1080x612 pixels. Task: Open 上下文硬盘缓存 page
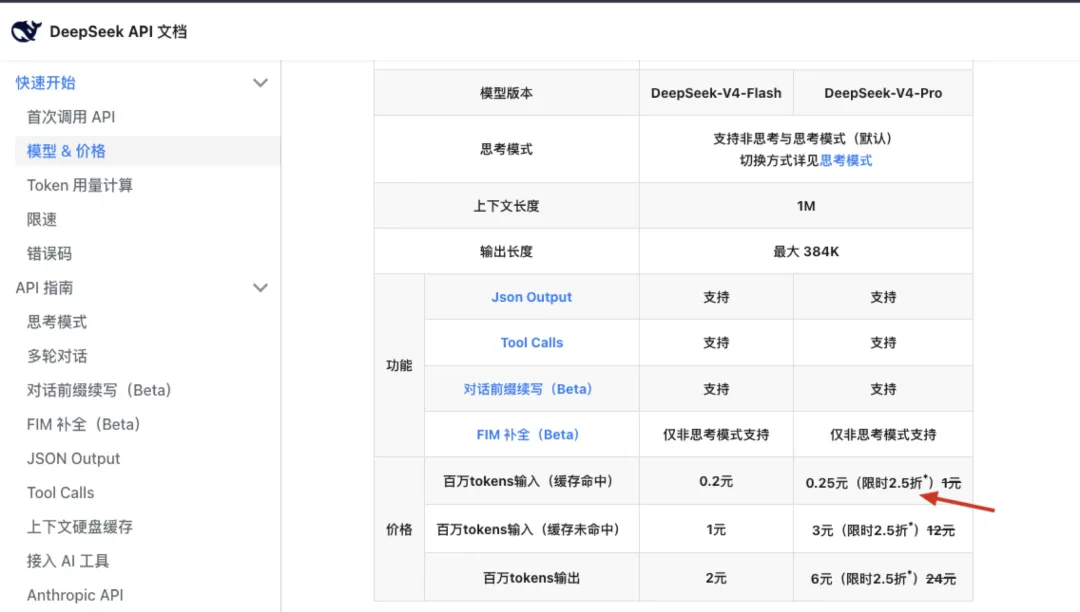click(80, 527)
